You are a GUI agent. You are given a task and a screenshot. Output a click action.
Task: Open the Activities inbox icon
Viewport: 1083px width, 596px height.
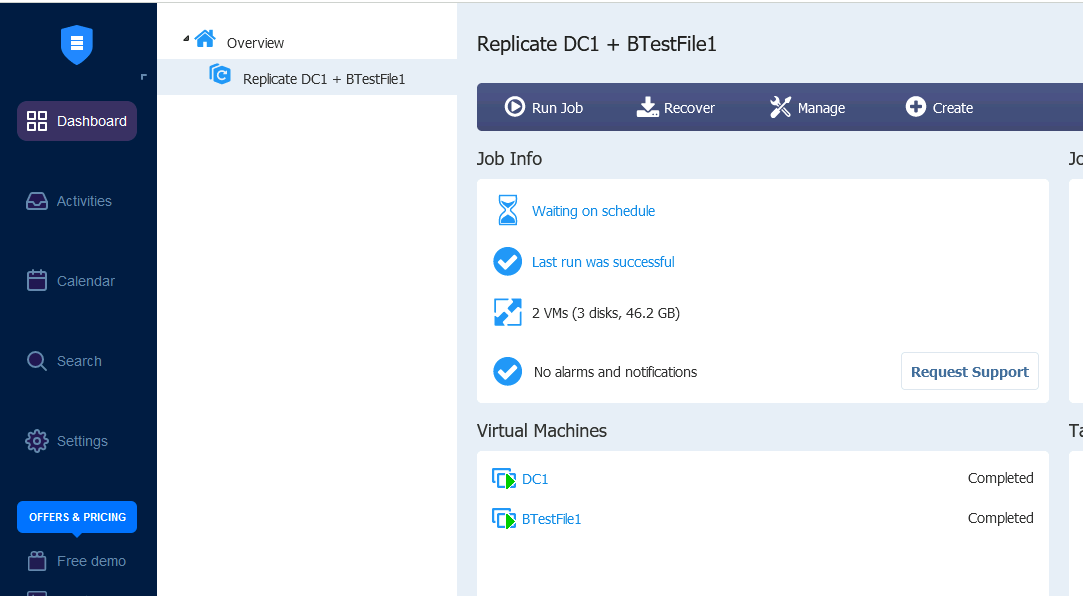[37, 201]
